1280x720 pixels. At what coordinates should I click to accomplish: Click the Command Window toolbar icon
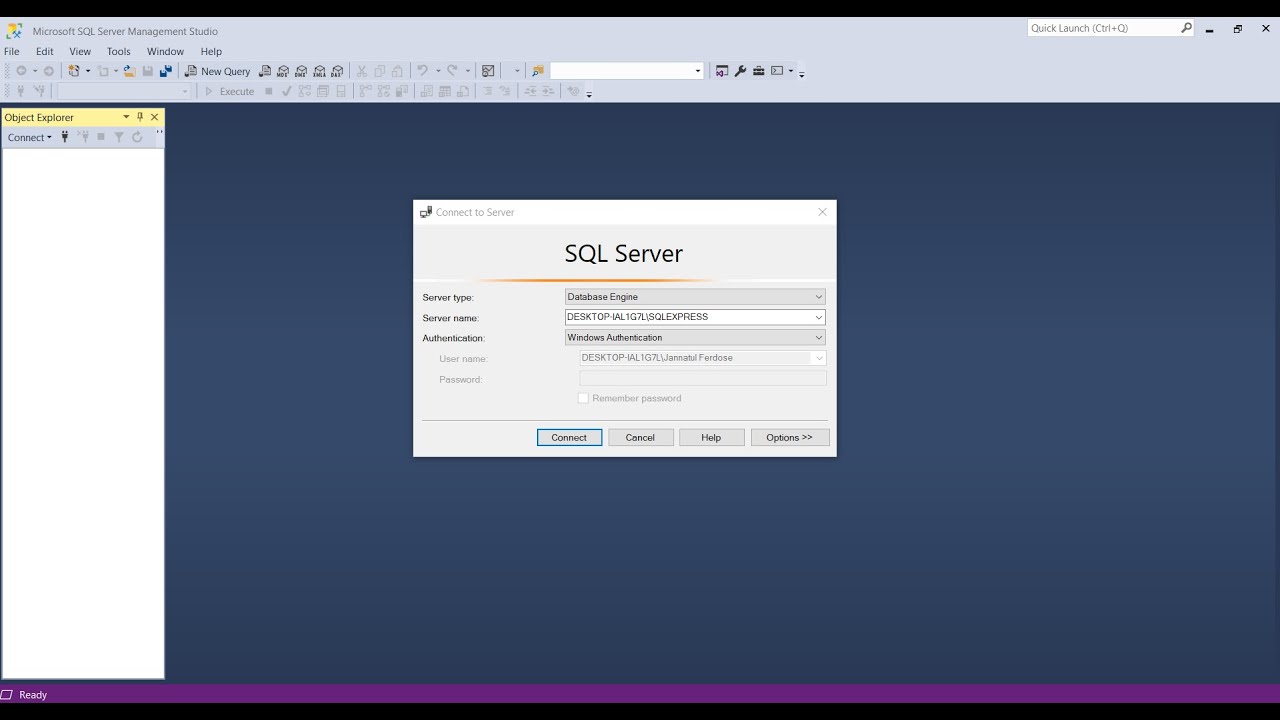[777, 71]
